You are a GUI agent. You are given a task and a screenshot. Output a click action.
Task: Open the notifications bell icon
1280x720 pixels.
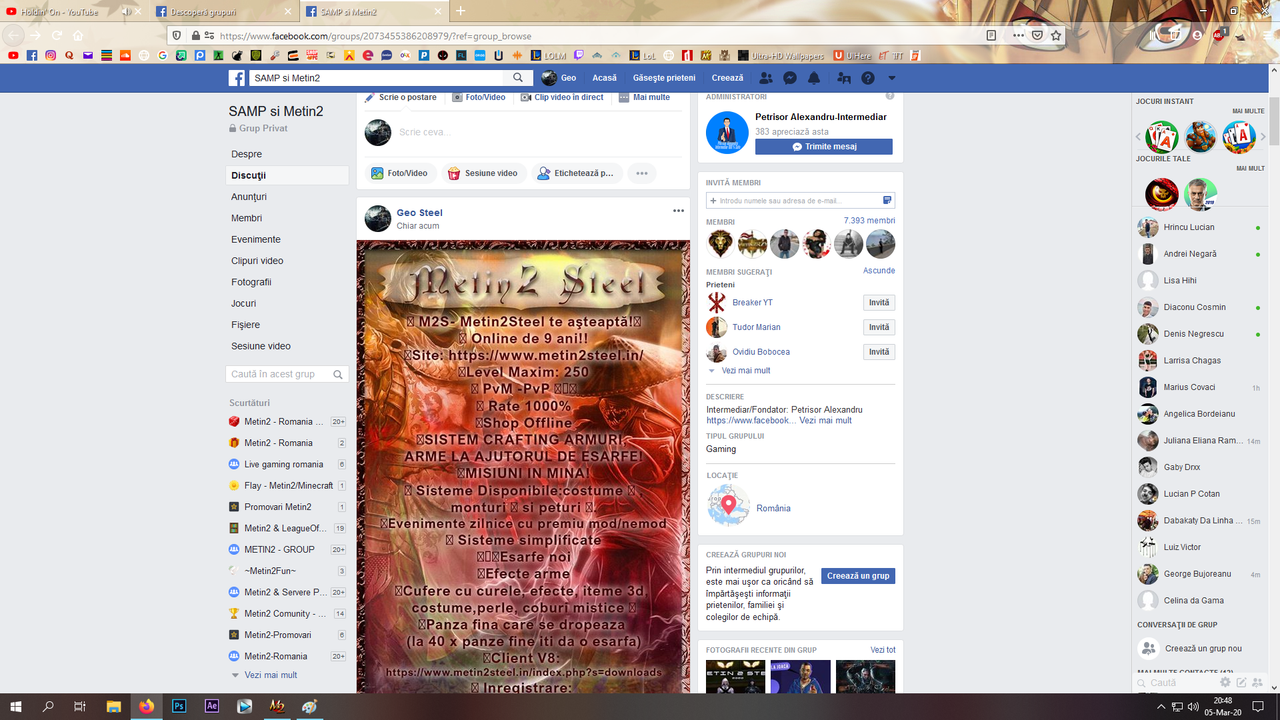[814, 78]
